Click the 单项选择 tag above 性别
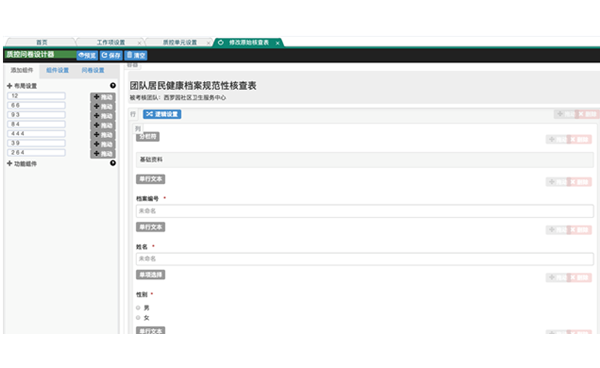This screenshot has height=368, width=600. click(x=150, y=275)
